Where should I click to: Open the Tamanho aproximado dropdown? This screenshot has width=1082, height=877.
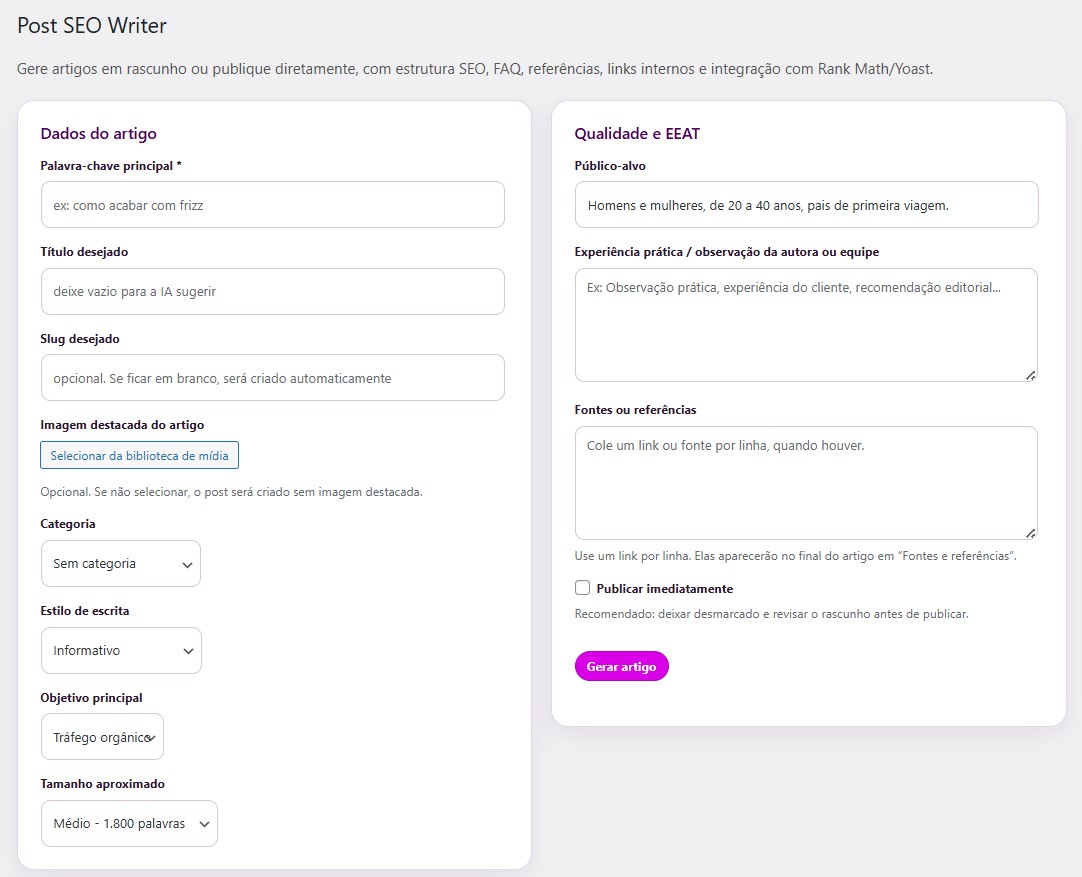129,823
